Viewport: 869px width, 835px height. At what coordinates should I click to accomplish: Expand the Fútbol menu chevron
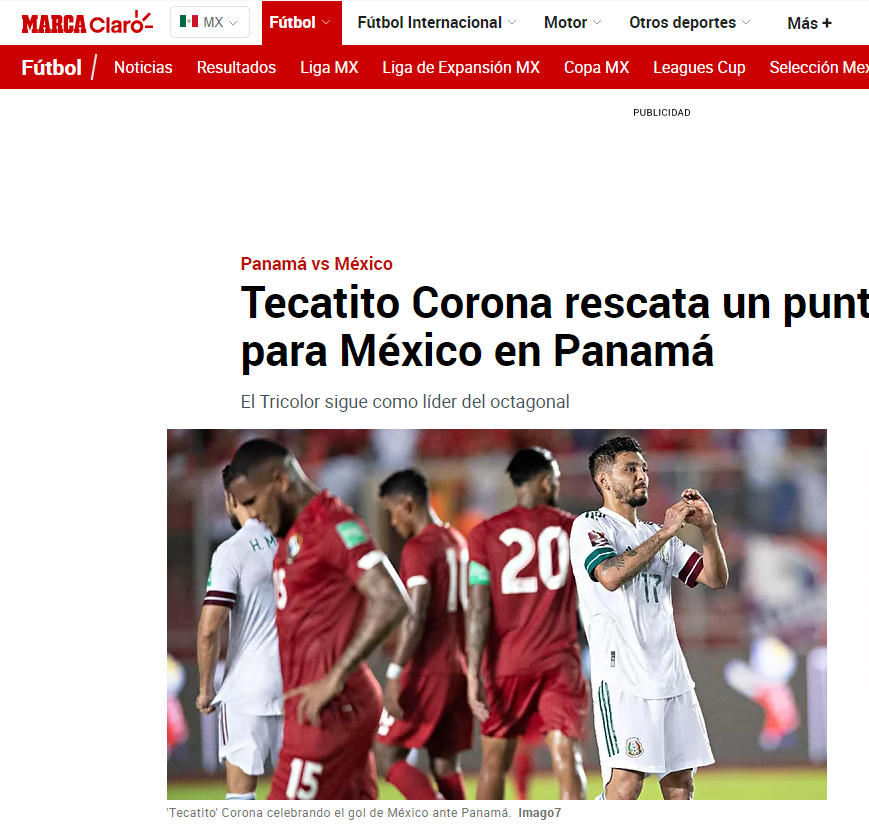click(x=326, y=22)
